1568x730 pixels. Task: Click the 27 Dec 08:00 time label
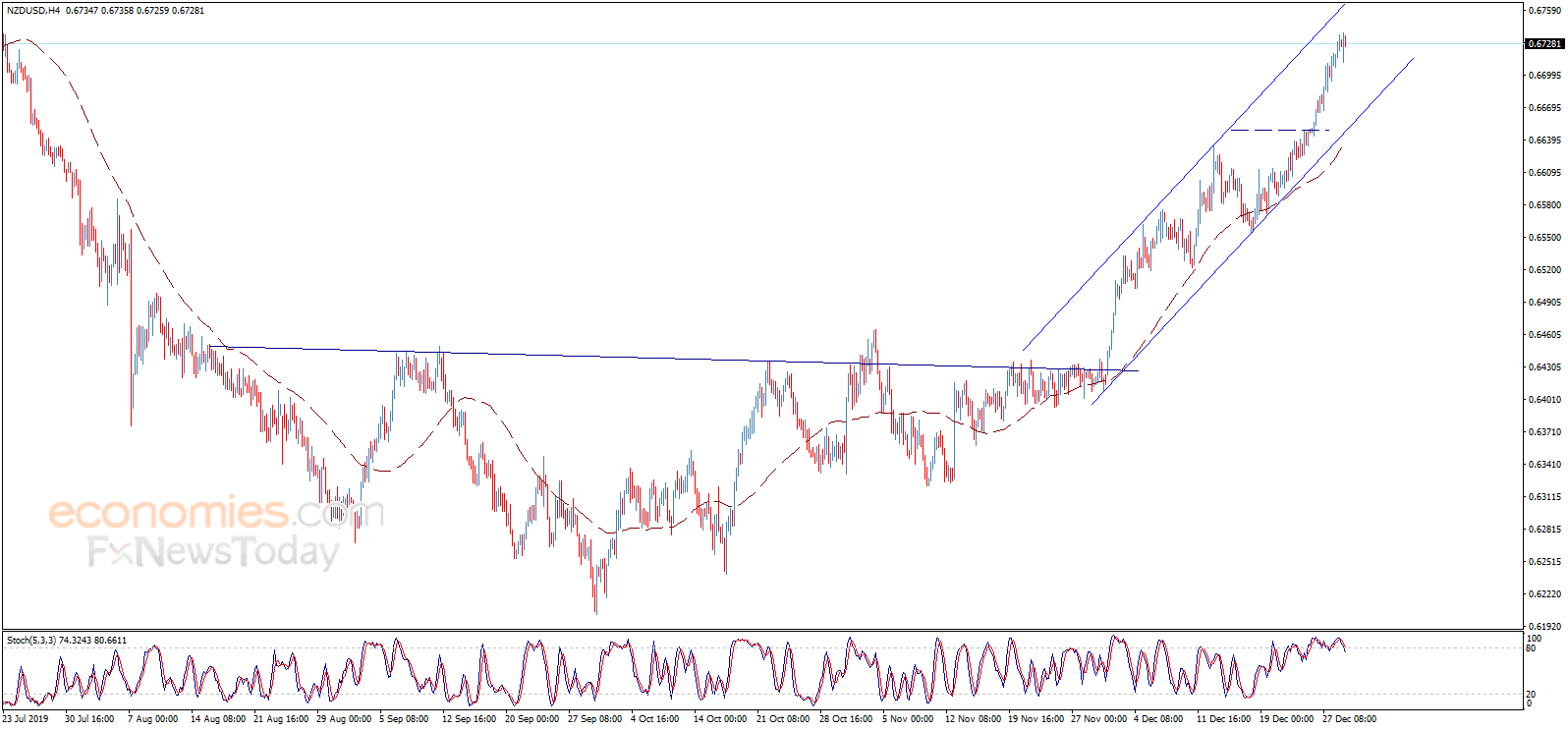click(x=1349, y=719)
